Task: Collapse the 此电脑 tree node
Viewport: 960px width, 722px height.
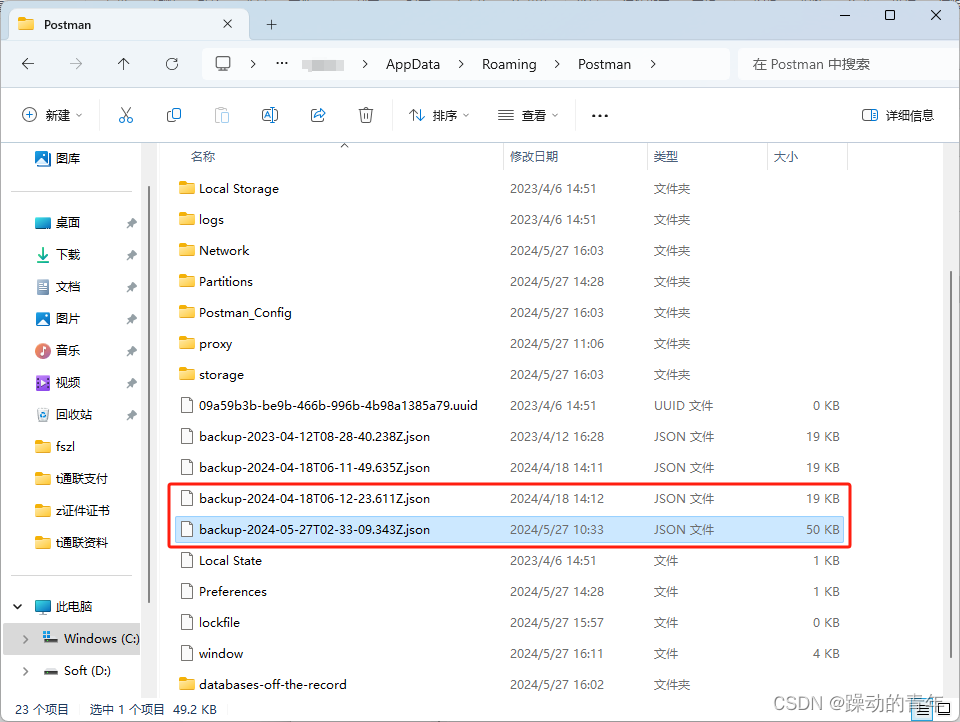Action: click(18, 607)
